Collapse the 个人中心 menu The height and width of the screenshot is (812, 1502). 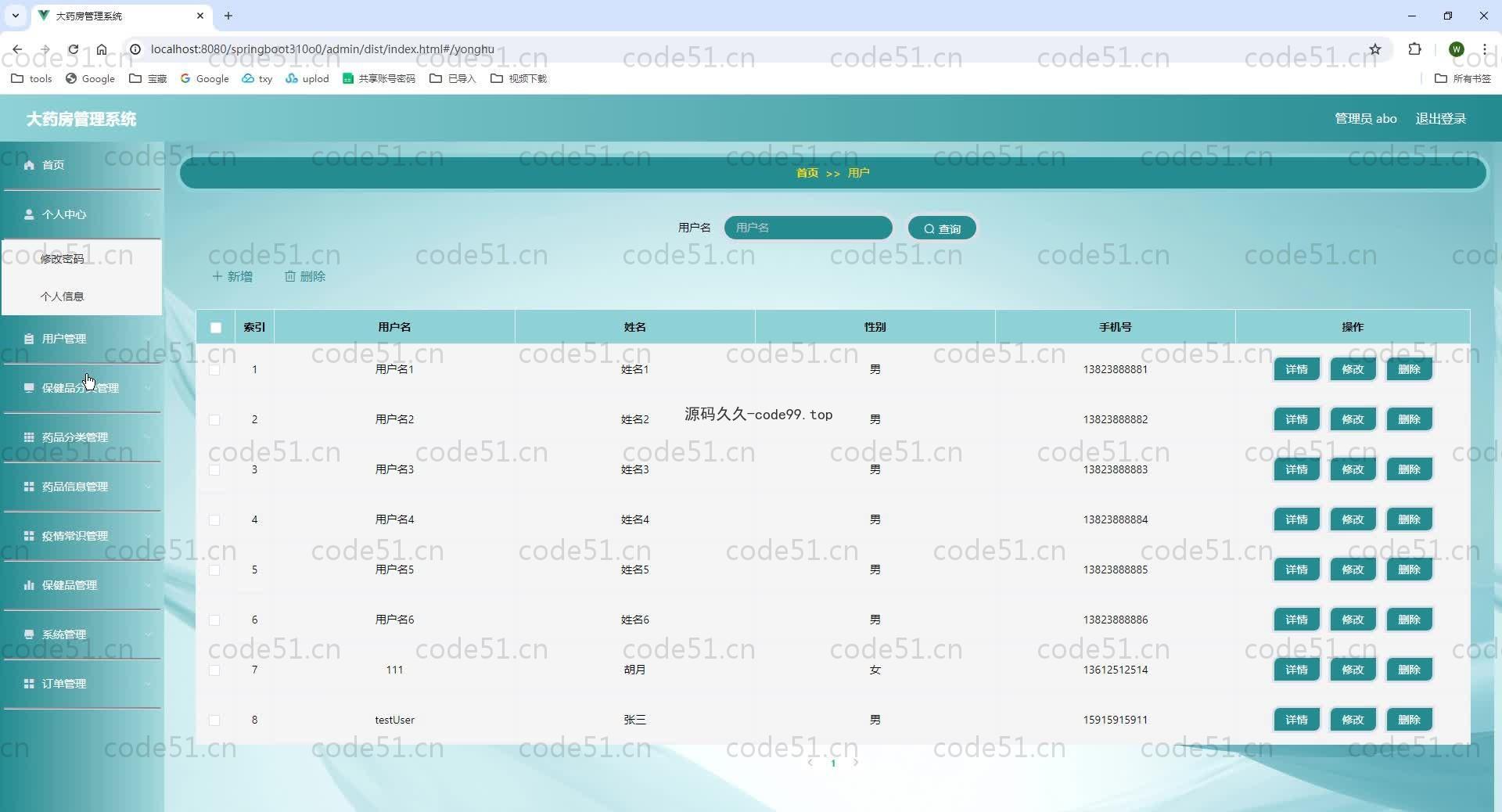pyautogui.click(x=81, y=214)
